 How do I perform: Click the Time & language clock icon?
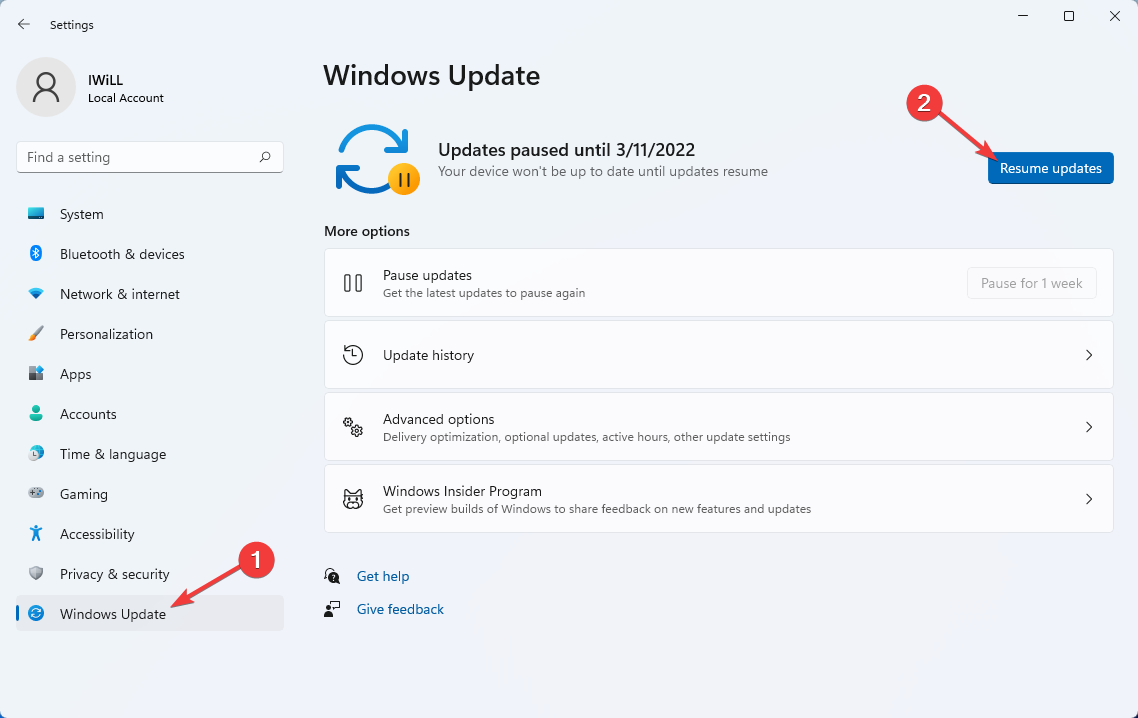pyautogui.click(x=36, y=453)
